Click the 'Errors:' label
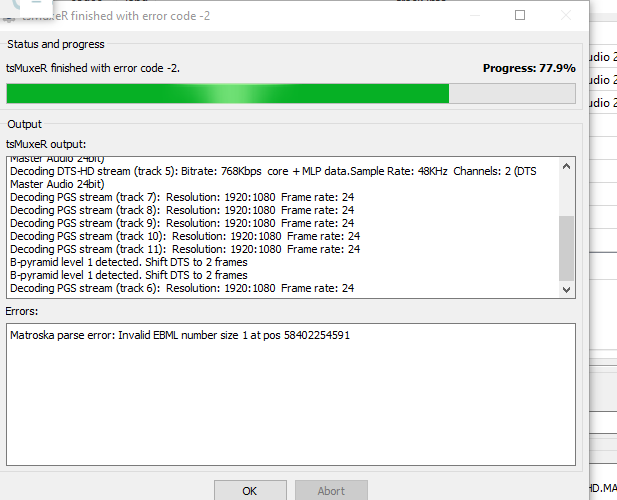The height and width of the screenshot is (500, 617). pos(22,311)
